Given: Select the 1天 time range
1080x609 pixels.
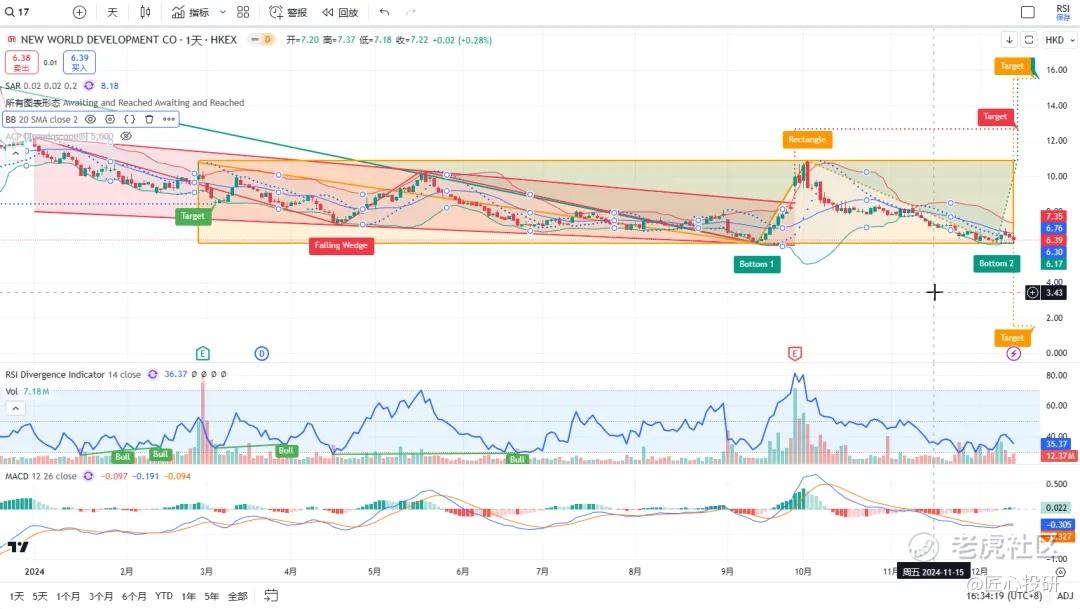Looking at the screenshot, I should tap(17, 596).
